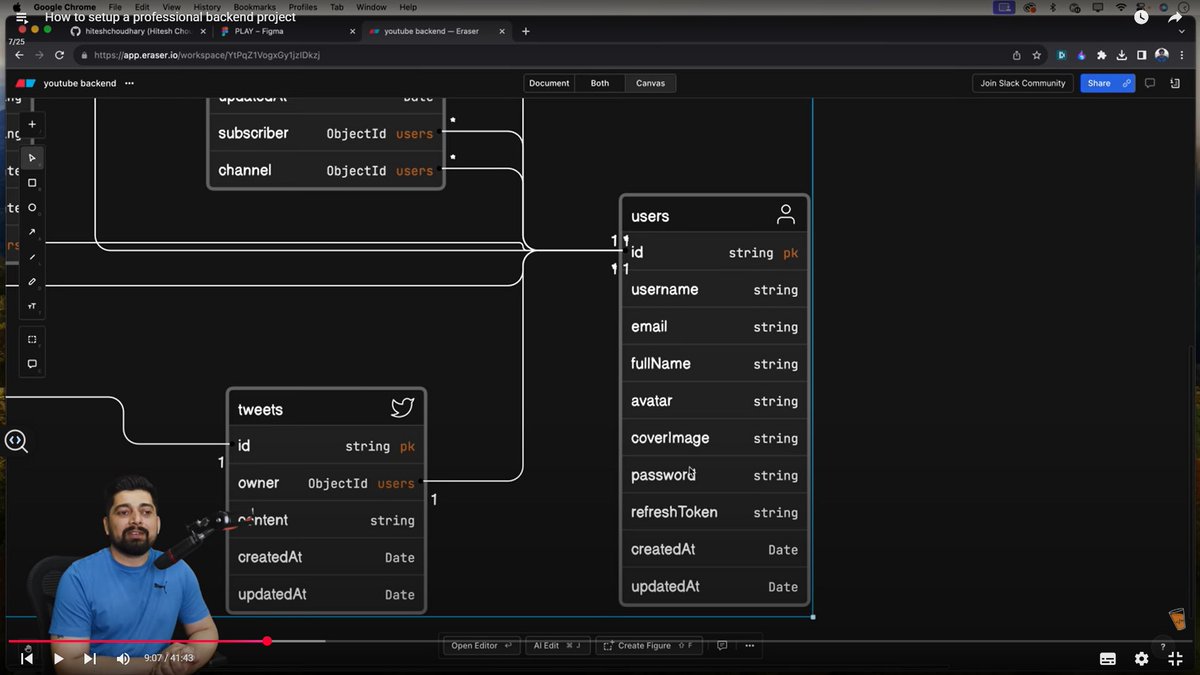Reload the page
This screenshot has width=1200, height=675.
click(59, 55)
